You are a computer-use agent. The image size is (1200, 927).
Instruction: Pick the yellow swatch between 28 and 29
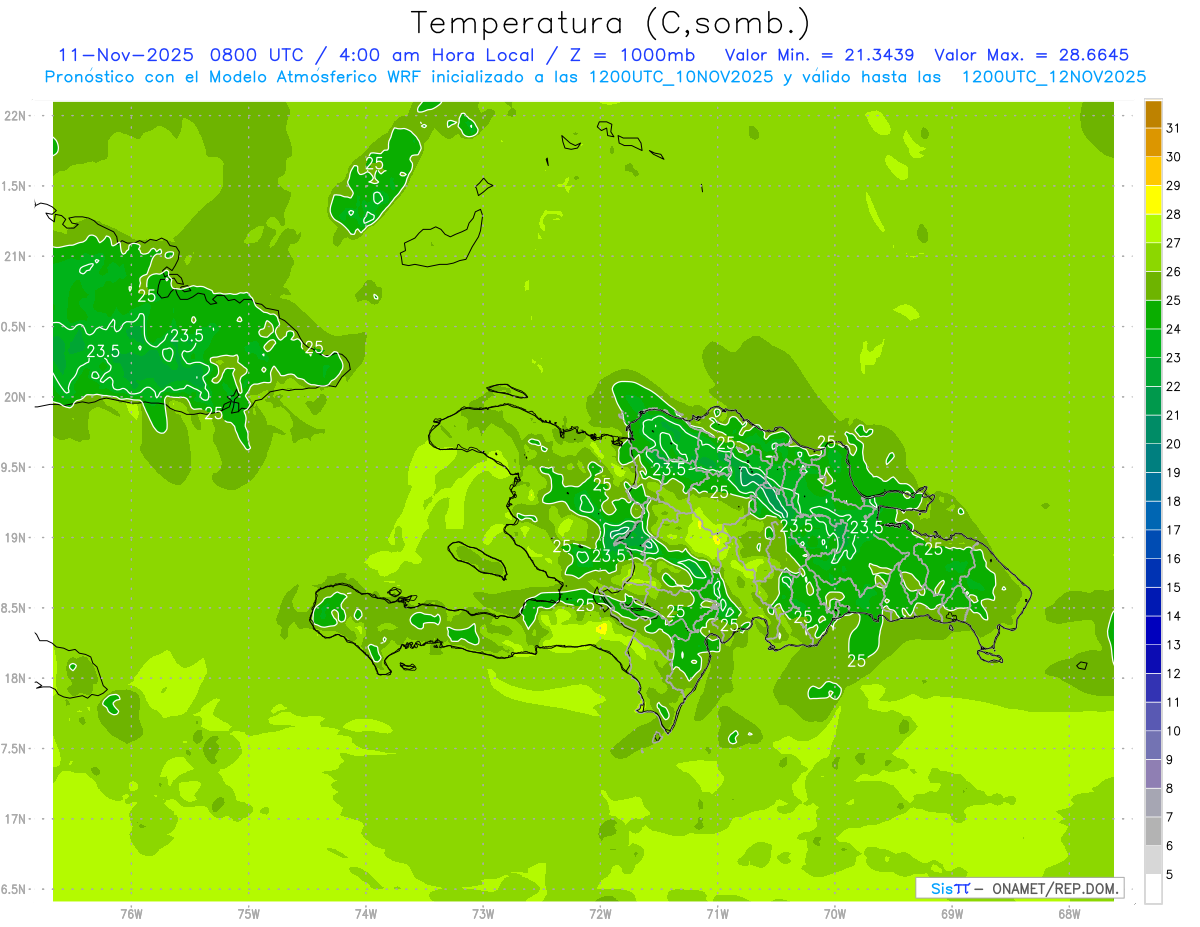click(x=1153, y=200)
